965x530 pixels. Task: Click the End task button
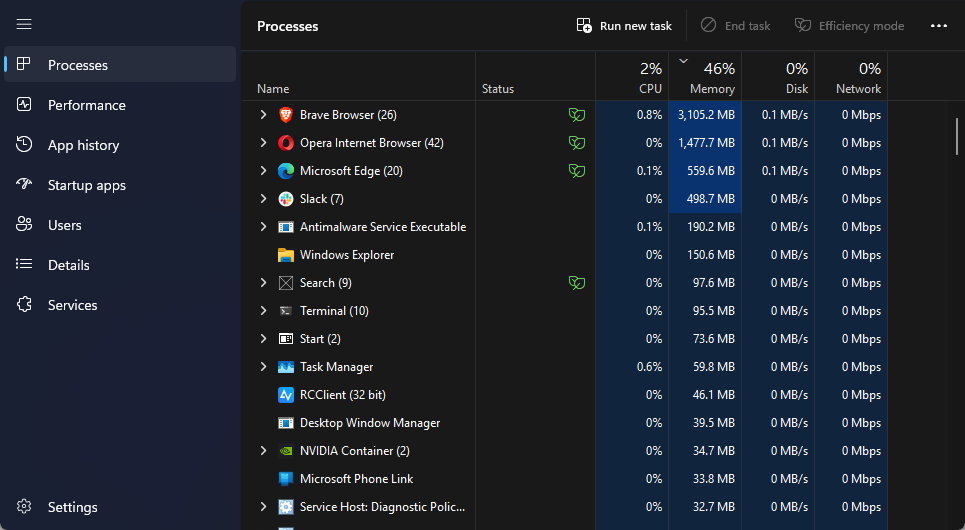(735, 26)
